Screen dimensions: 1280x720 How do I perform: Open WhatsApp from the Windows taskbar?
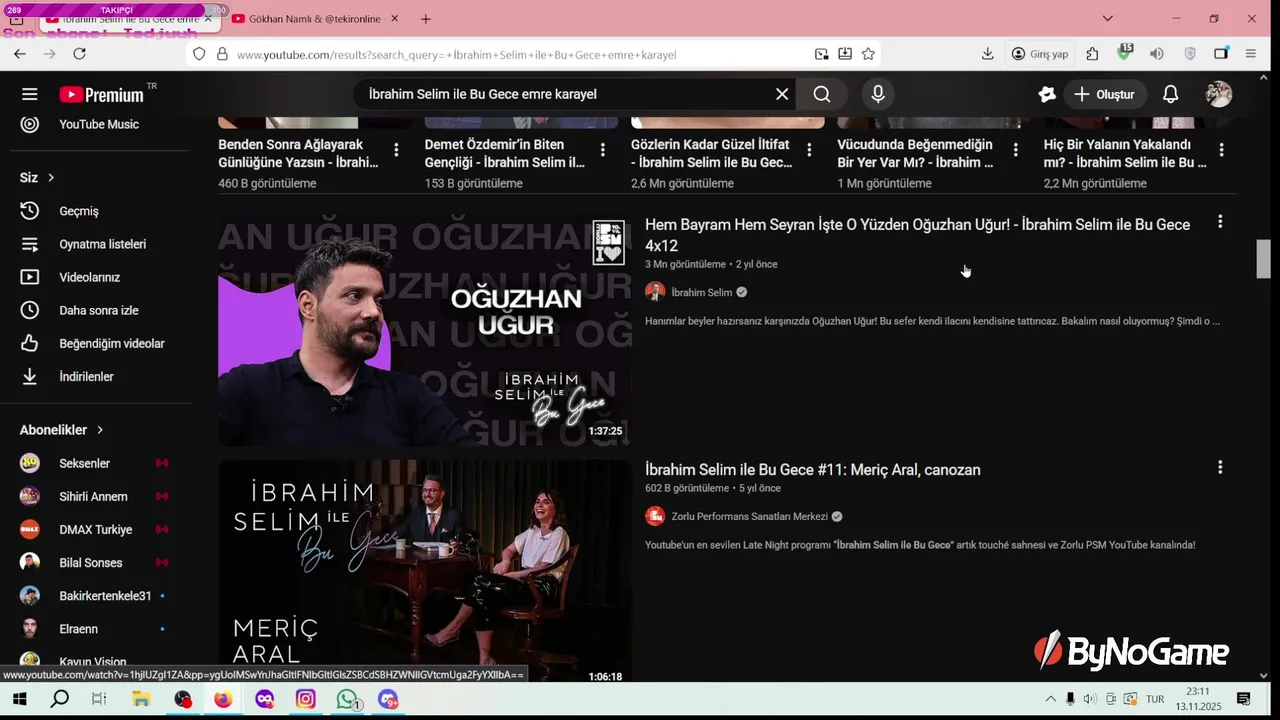(x=347, y=699)
